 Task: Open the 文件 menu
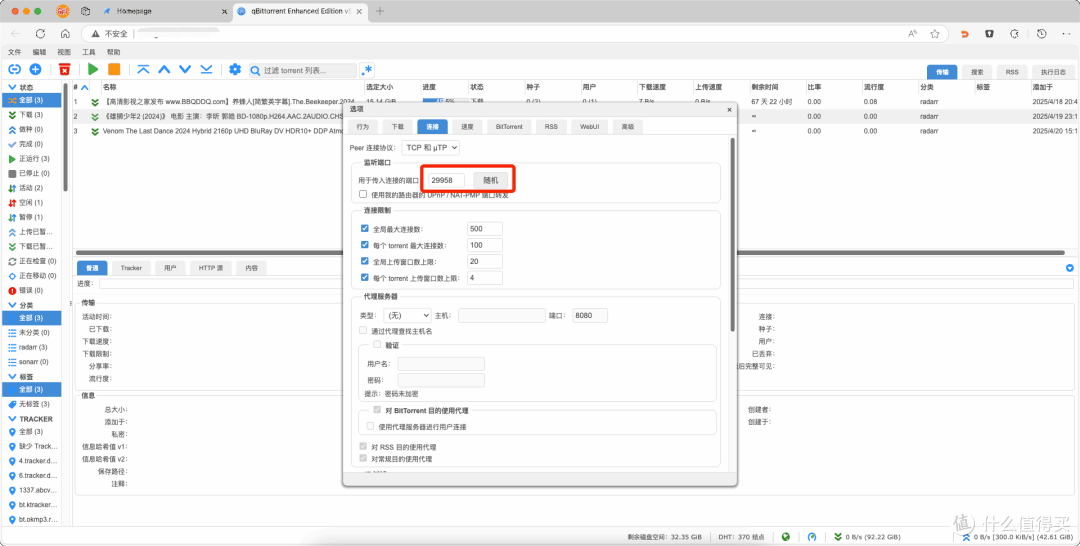[14, 52]
